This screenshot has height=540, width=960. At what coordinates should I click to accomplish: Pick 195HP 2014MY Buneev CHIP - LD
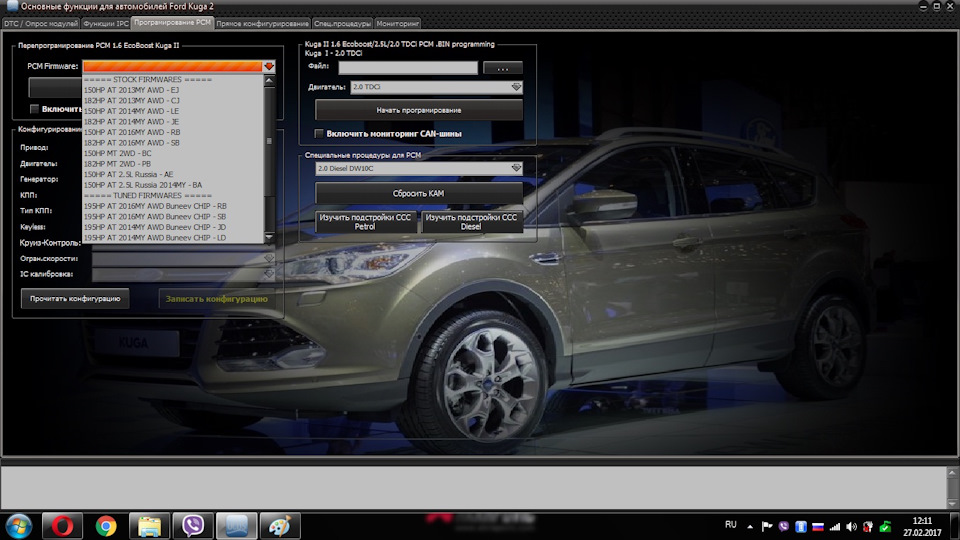(x=173, y=238)
